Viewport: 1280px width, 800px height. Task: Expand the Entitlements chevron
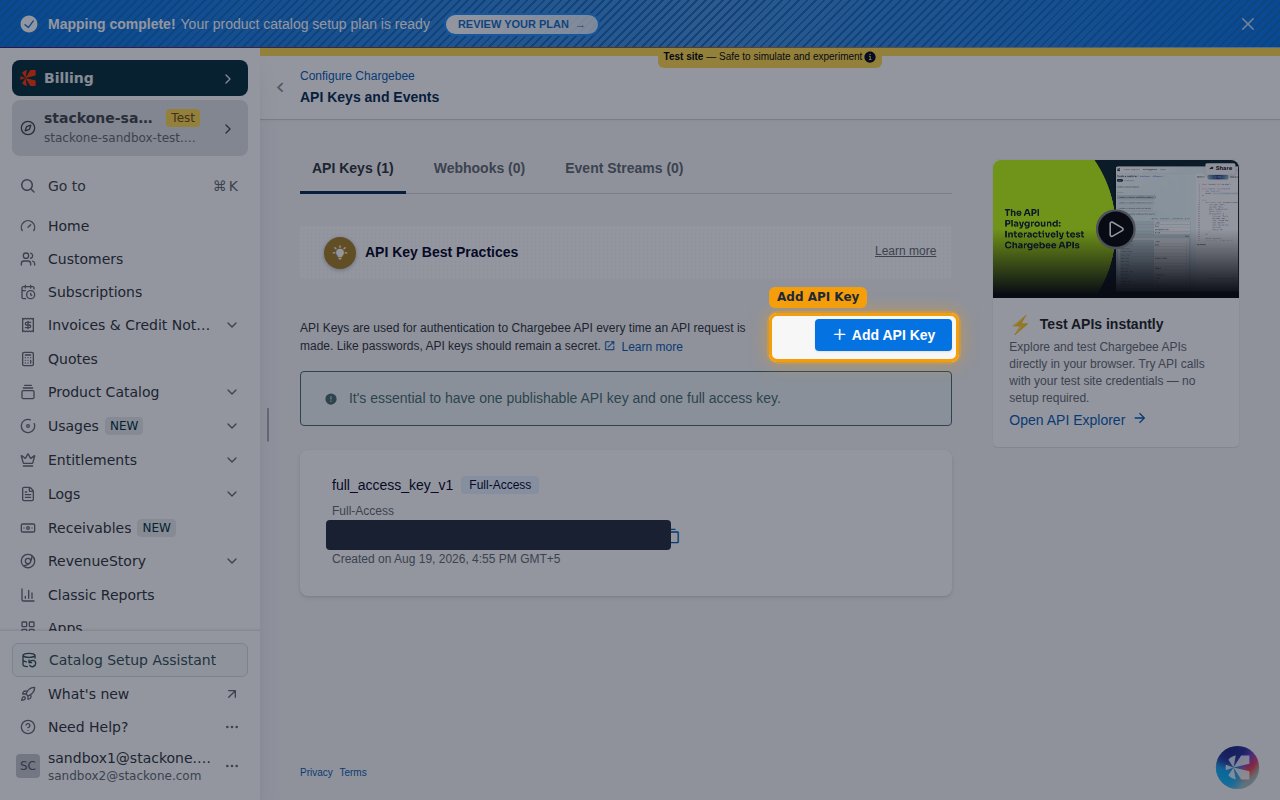pos(232,460)
